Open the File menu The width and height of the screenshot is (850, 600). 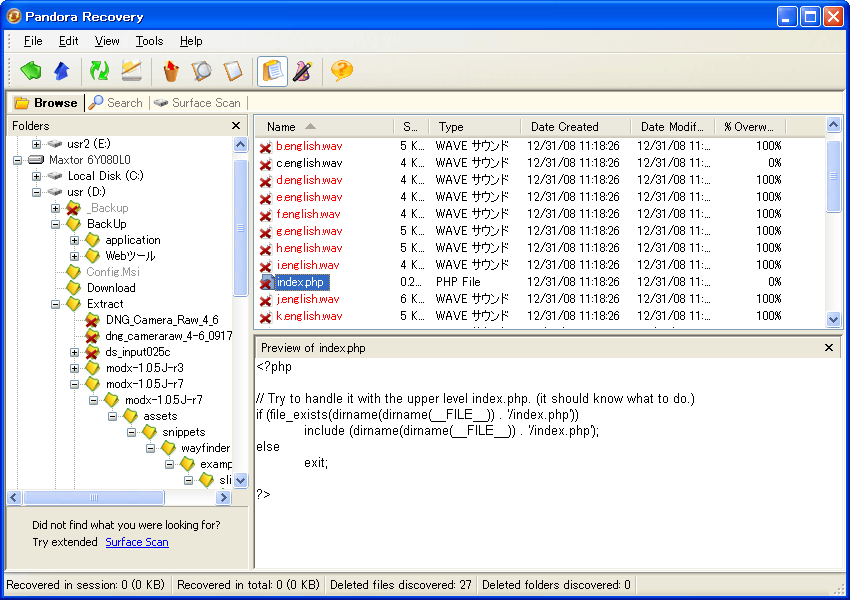coord(33,41)
